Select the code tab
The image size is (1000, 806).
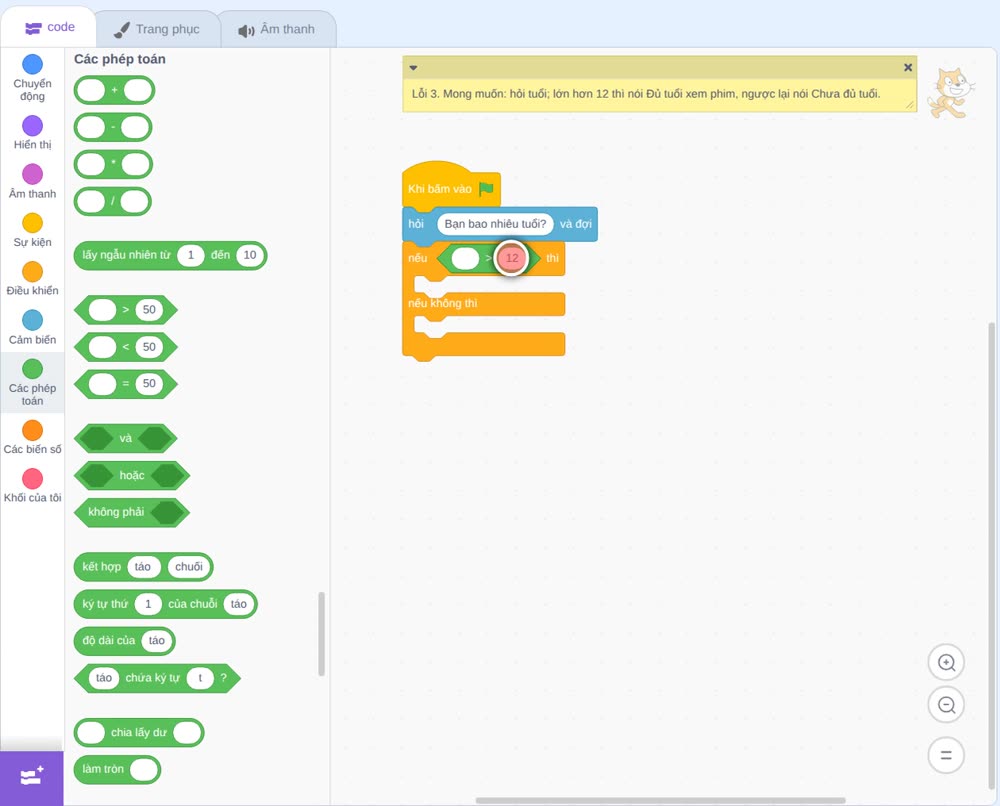(50, 27)
